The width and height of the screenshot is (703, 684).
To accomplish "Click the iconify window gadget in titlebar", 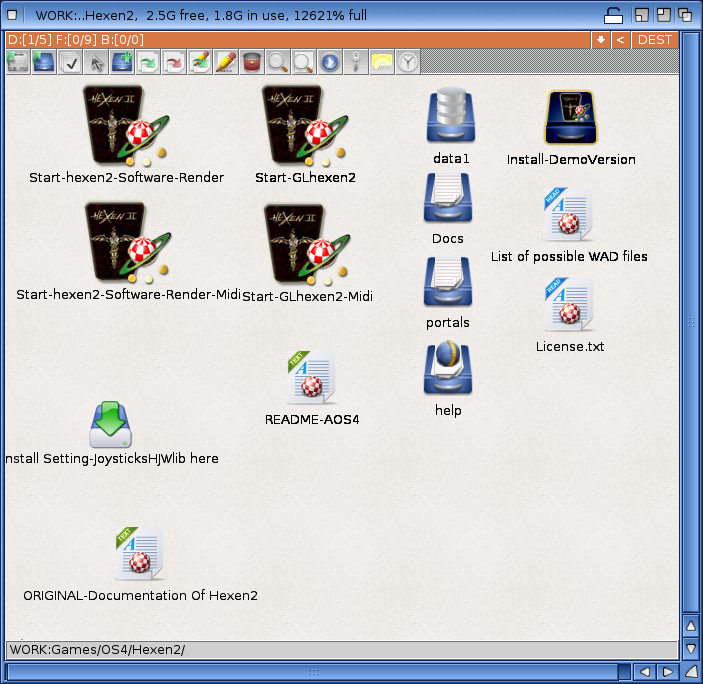I will tap(642, 15).
